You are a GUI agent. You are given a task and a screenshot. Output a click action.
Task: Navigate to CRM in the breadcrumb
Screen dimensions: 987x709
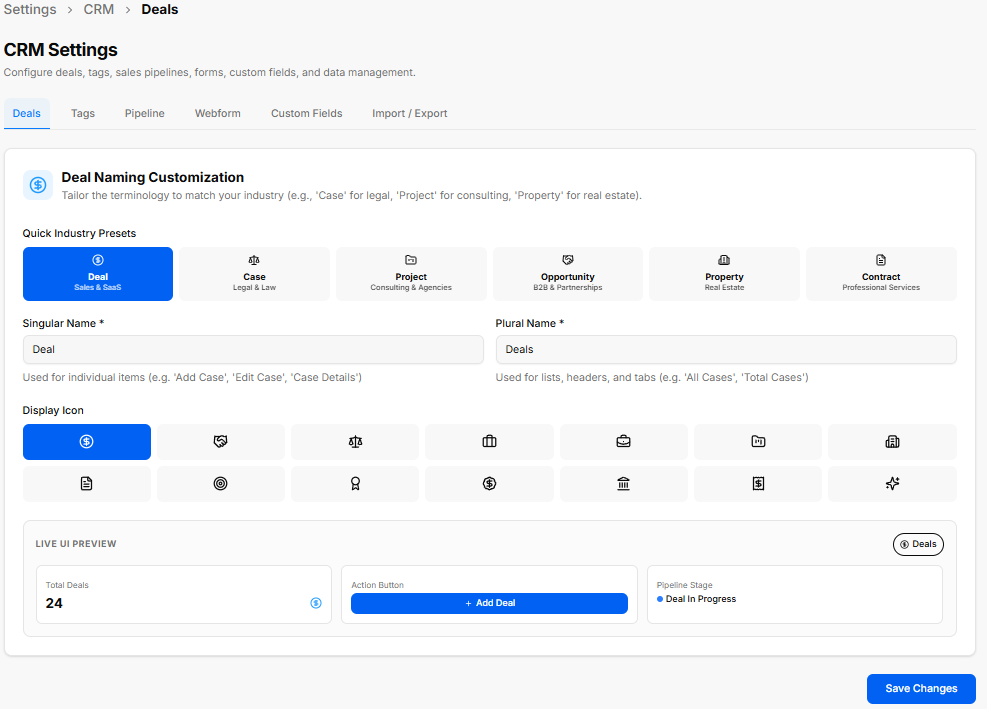click(99, 9)
